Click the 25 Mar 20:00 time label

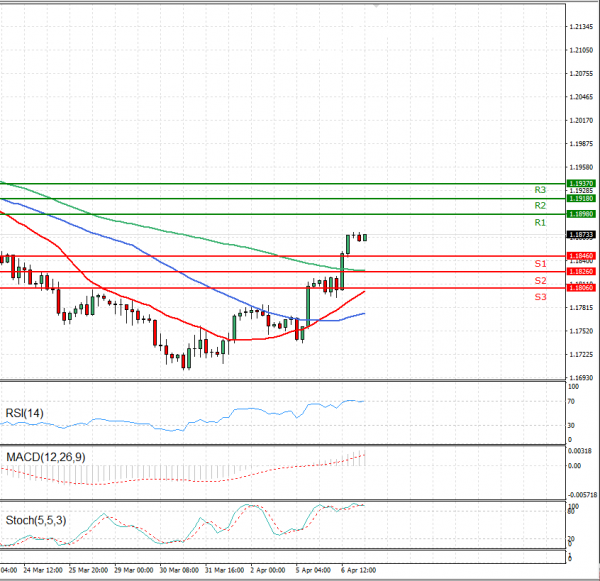(88, 570)
